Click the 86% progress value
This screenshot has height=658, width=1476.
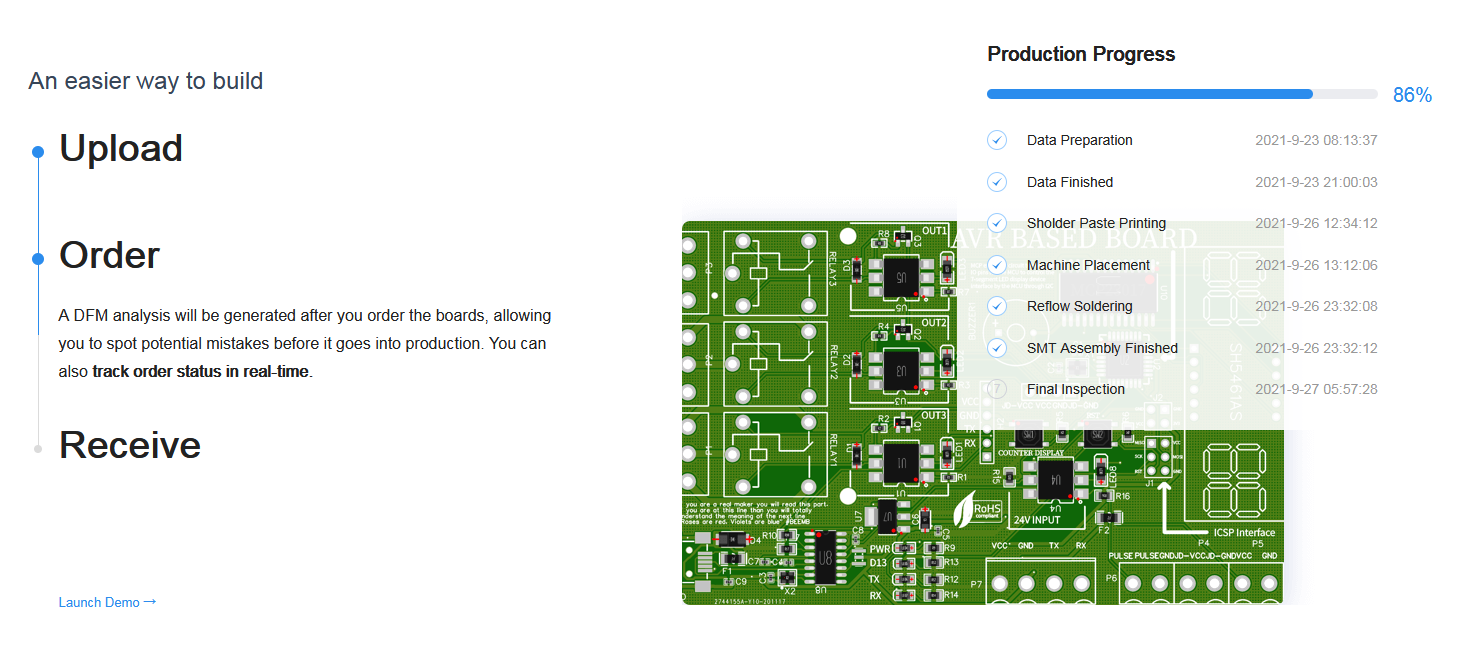click(x=1412, y=95)
